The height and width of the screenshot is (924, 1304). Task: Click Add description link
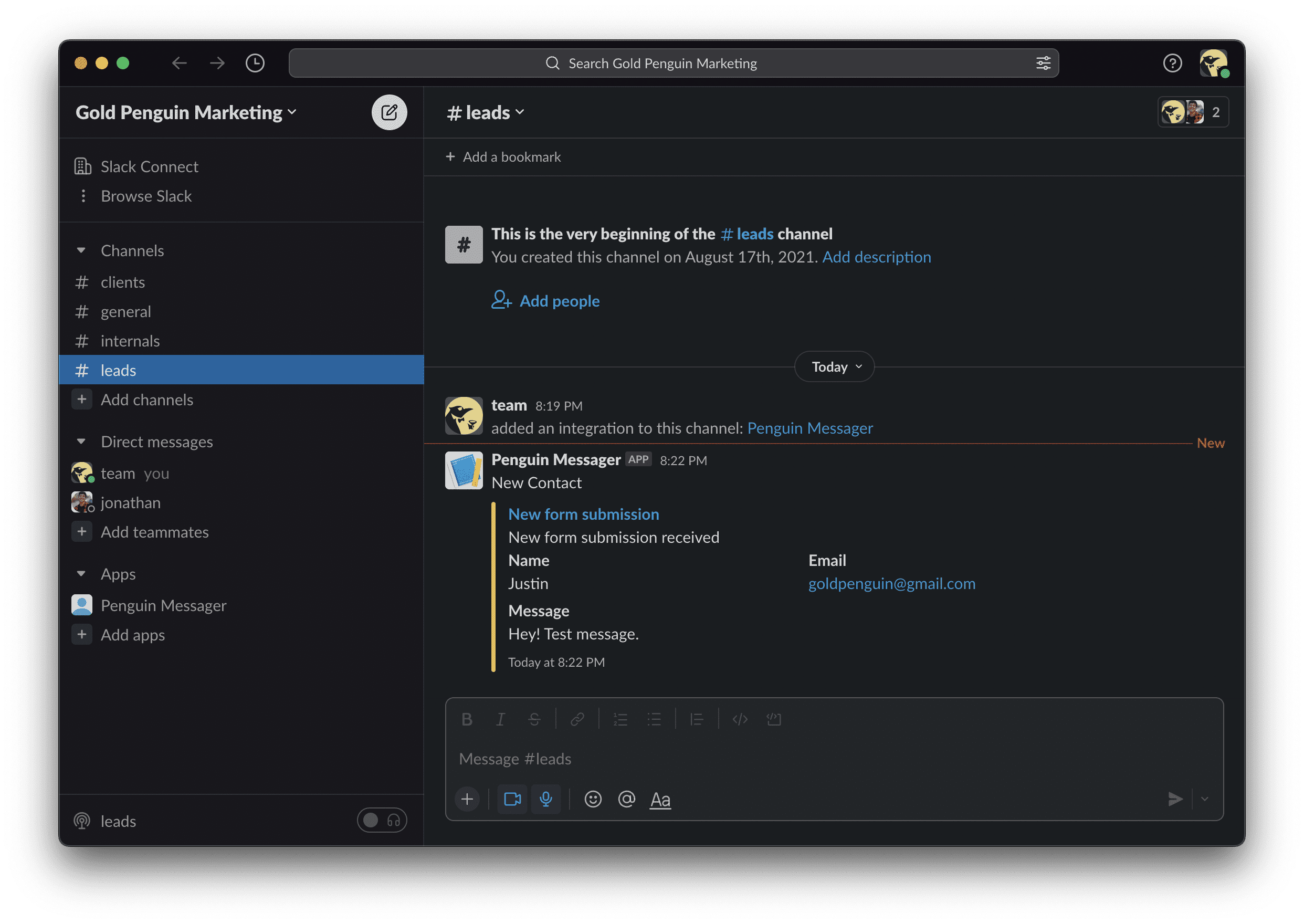tap(876, 257)
